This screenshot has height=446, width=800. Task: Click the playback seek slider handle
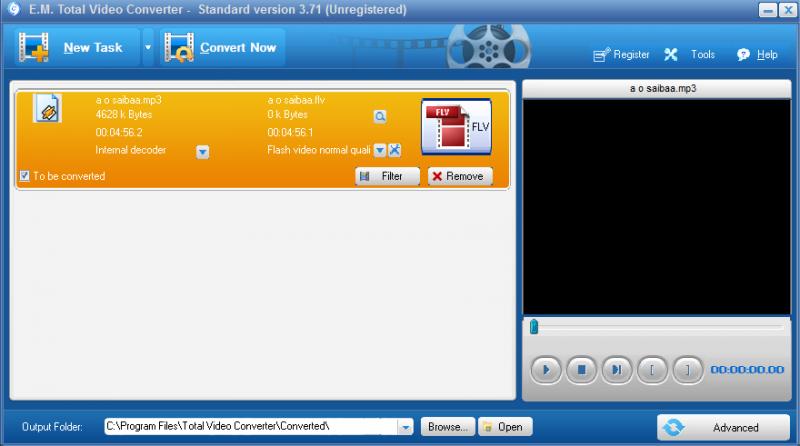tap(534, 327)
